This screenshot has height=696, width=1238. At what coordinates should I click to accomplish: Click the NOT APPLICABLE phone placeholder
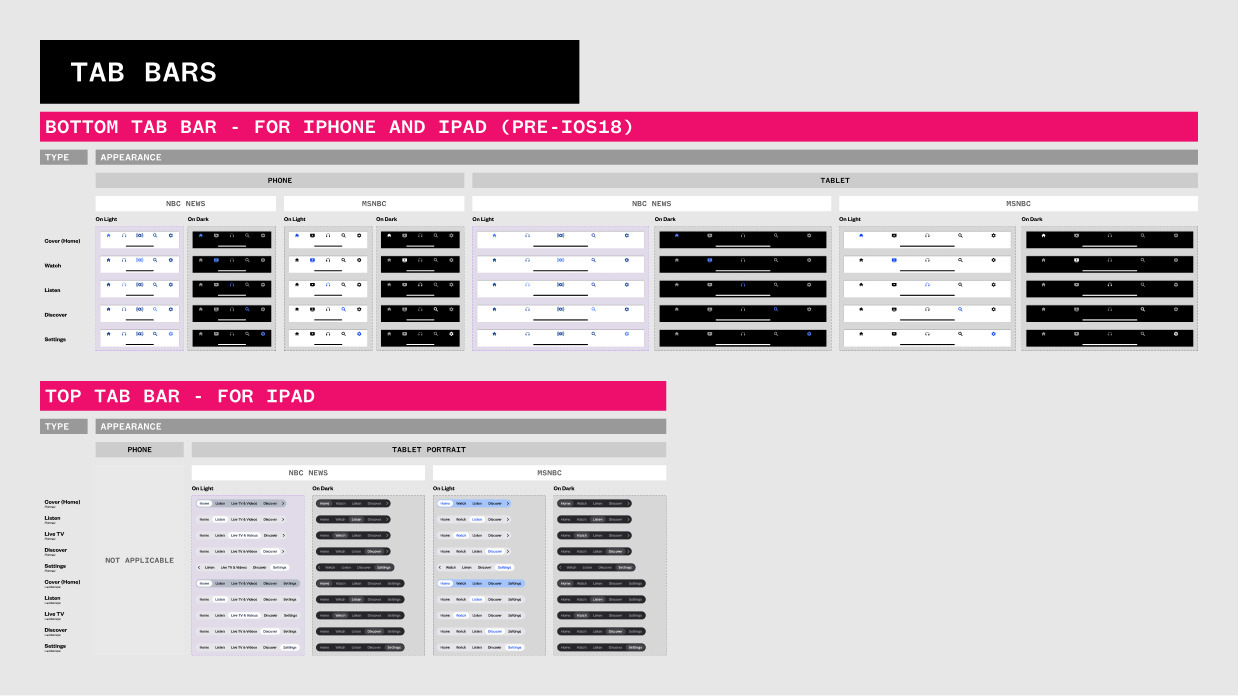coord(139,560)
